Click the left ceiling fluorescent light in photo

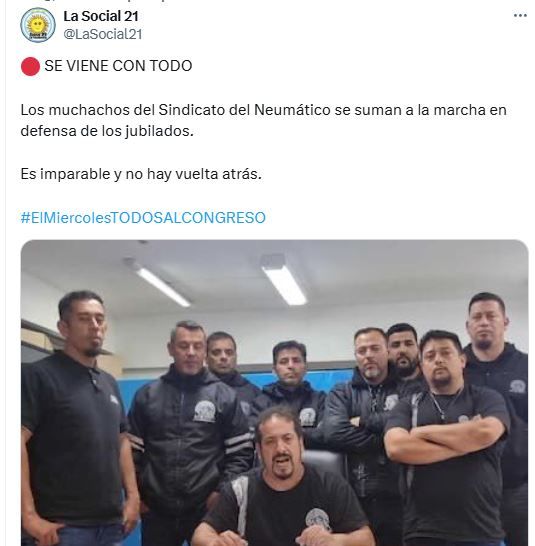point(162,285)
